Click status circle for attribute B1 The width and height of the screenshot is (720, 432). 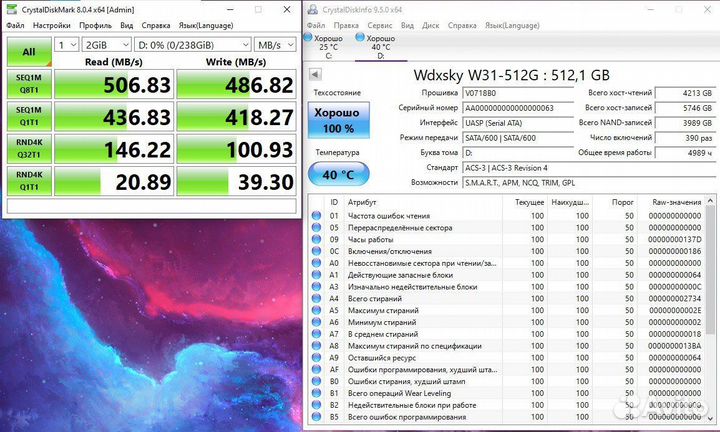coord(316,393)
